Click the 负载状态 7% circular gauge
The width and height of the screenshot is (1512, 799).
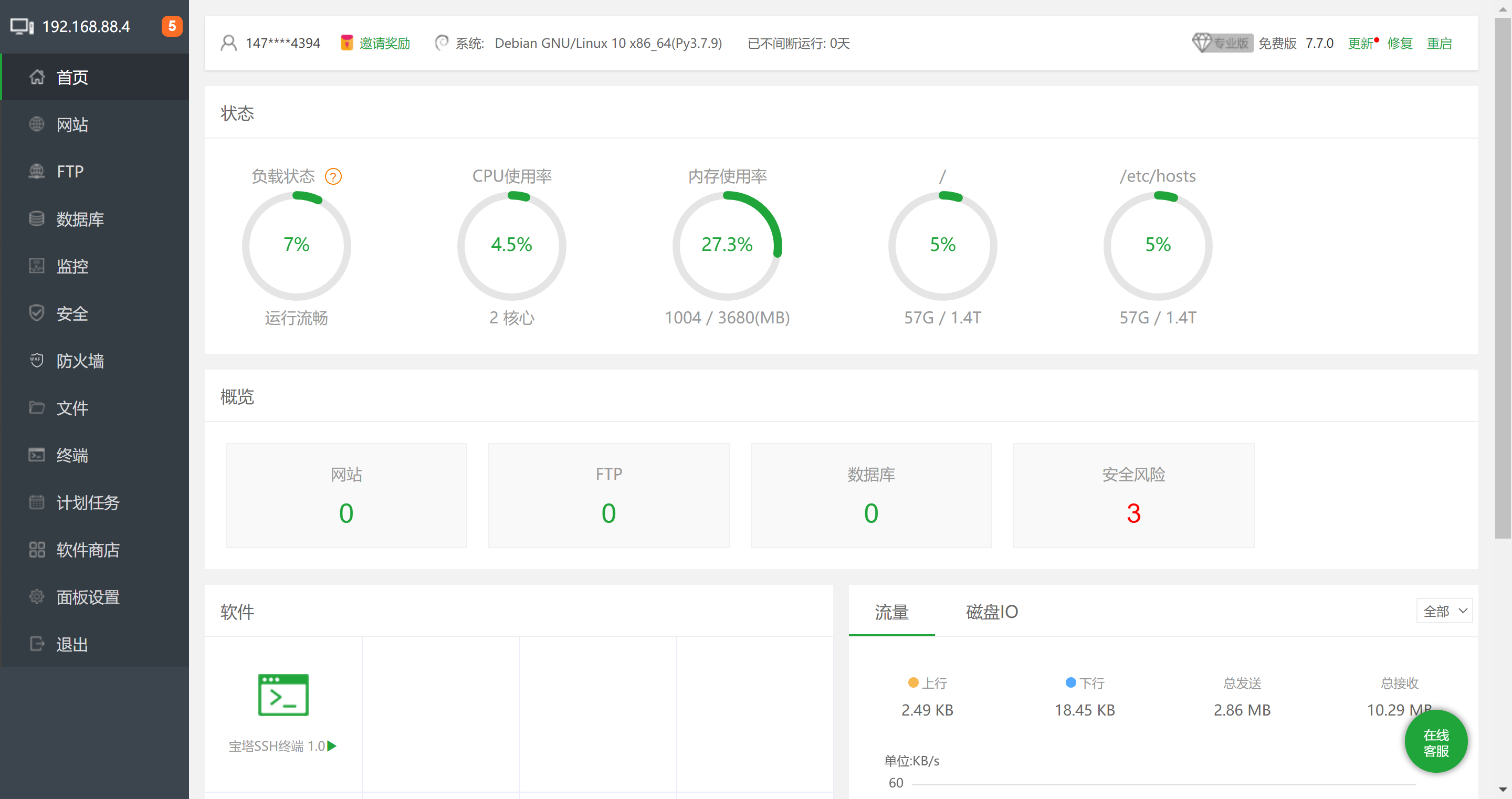click(x=297, y=245)
